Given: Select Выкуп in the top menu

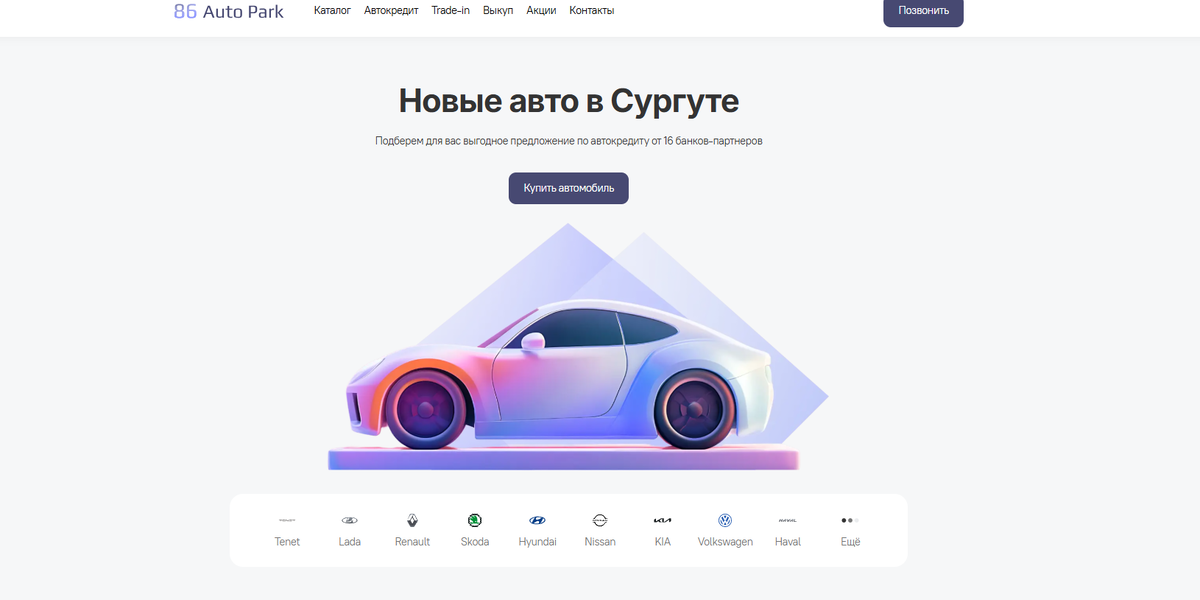Looking at the screenshot, I should tap(498, 11).
